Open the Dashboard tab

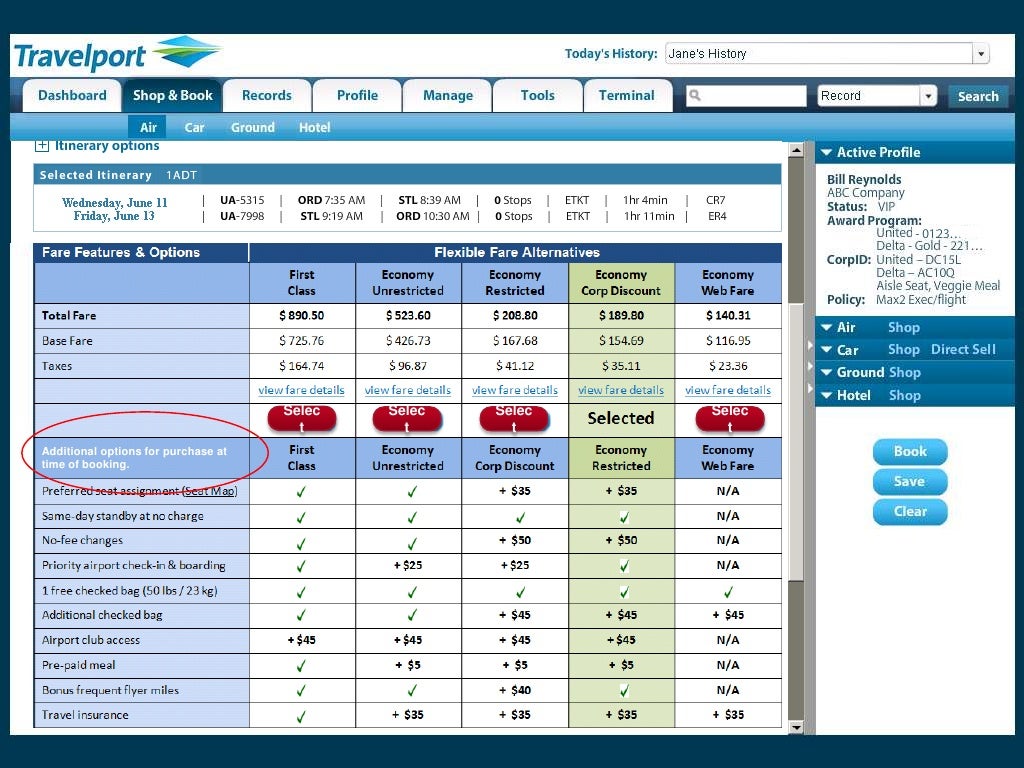(x=72, y=95)
